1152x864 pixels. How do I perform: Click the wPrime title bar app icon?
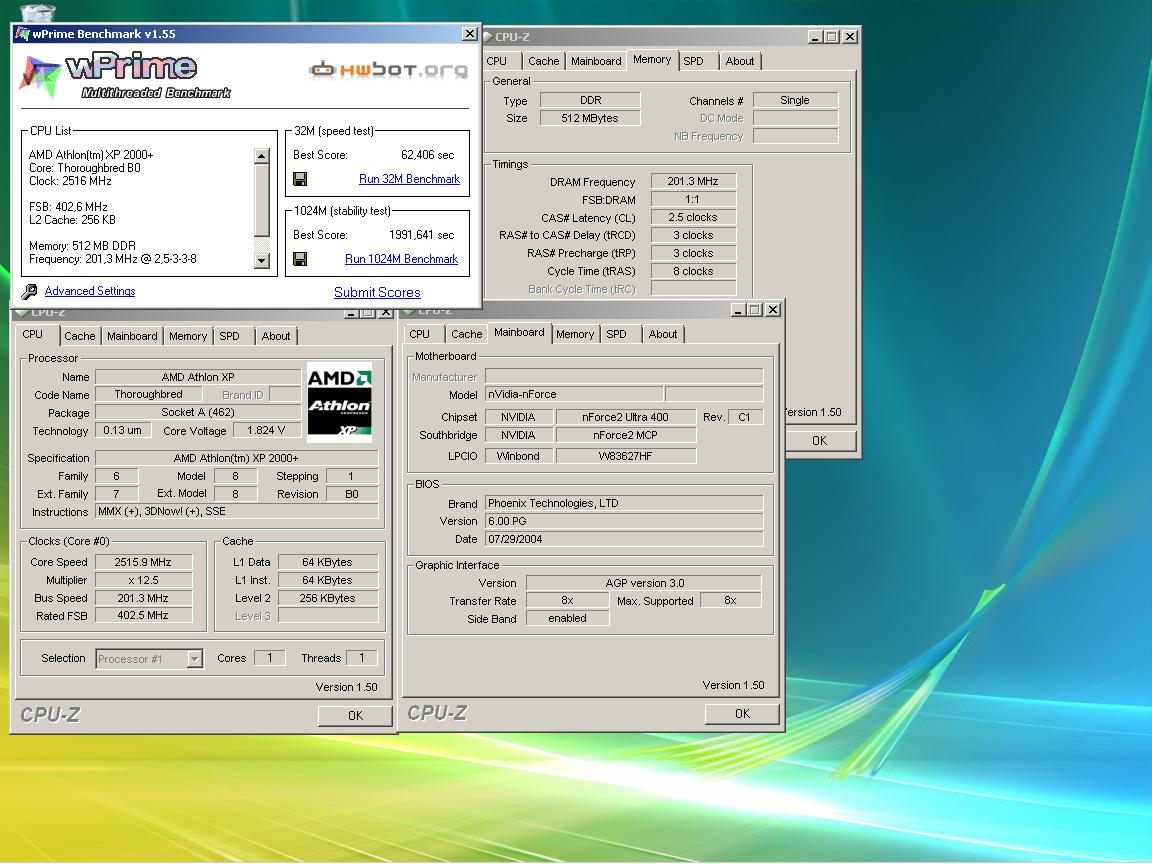[22, 34]
